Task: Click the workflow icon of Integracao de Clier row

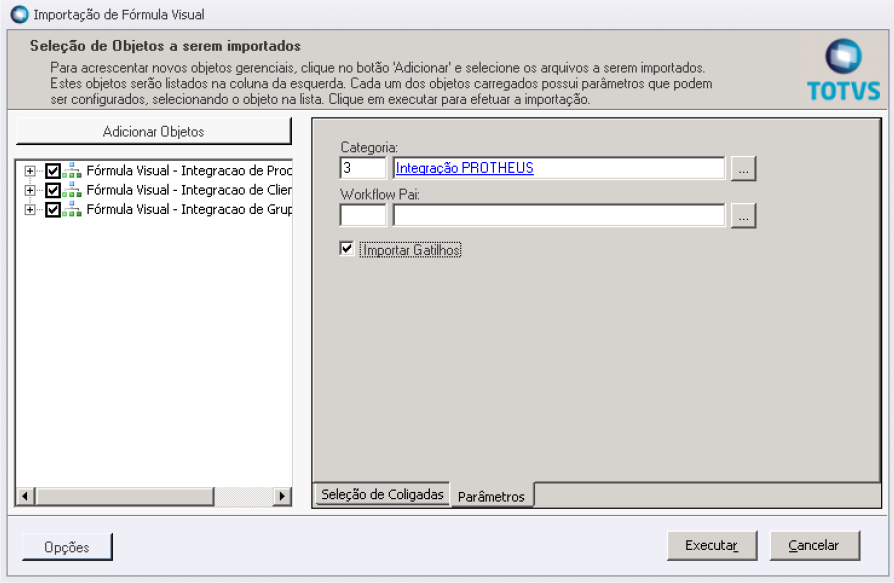Action: pyautogui.click(x=72, y=190)
